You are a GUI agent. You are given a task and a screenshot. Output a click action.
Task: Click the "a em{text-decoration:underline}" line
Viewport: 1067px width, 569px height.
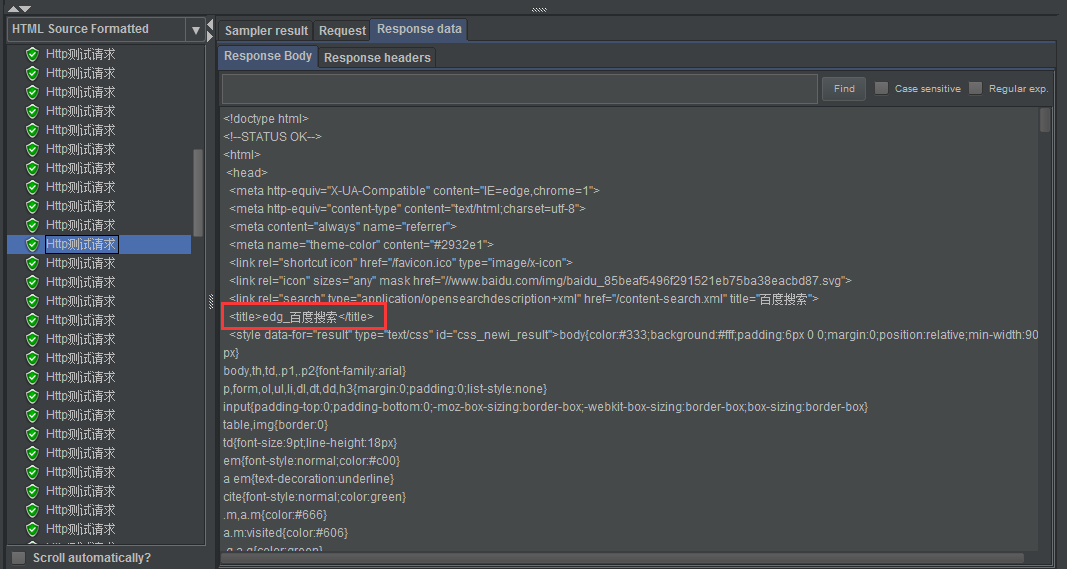[308, 479]
